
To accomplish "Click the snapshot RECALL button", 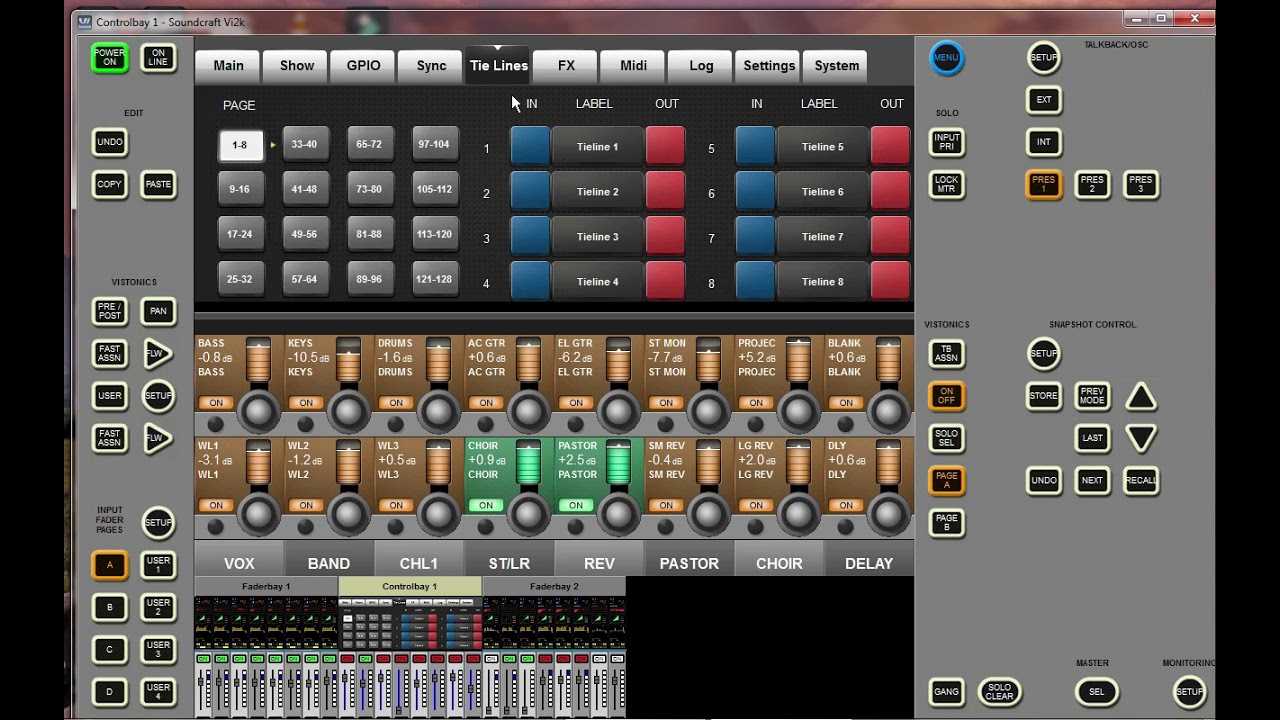I will click(x=1140, y=480).
